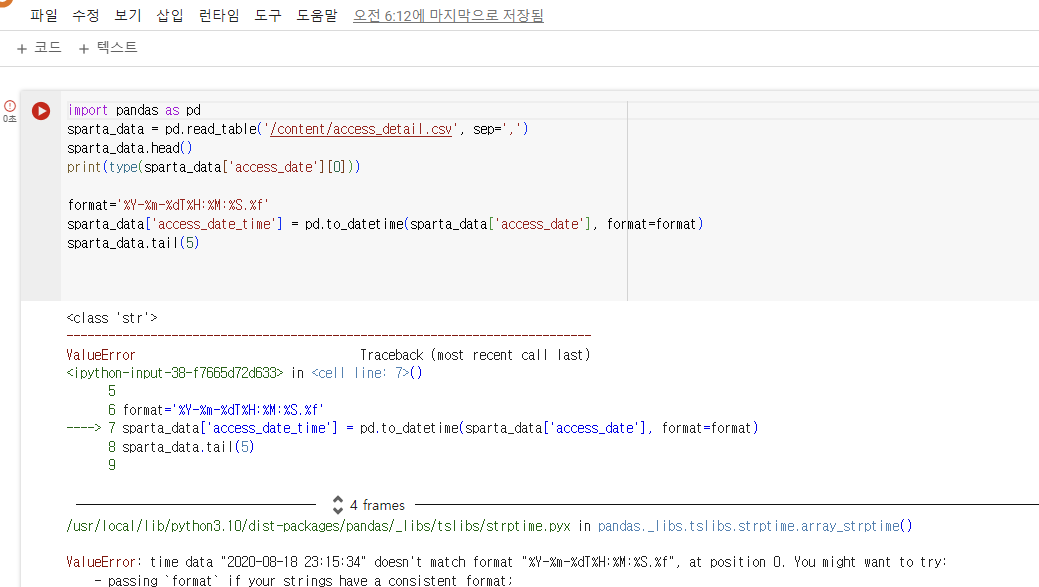Click the <class 'str'> output text
The height and width of the screenshot is (587, 1039).
[x=112, y=318]
